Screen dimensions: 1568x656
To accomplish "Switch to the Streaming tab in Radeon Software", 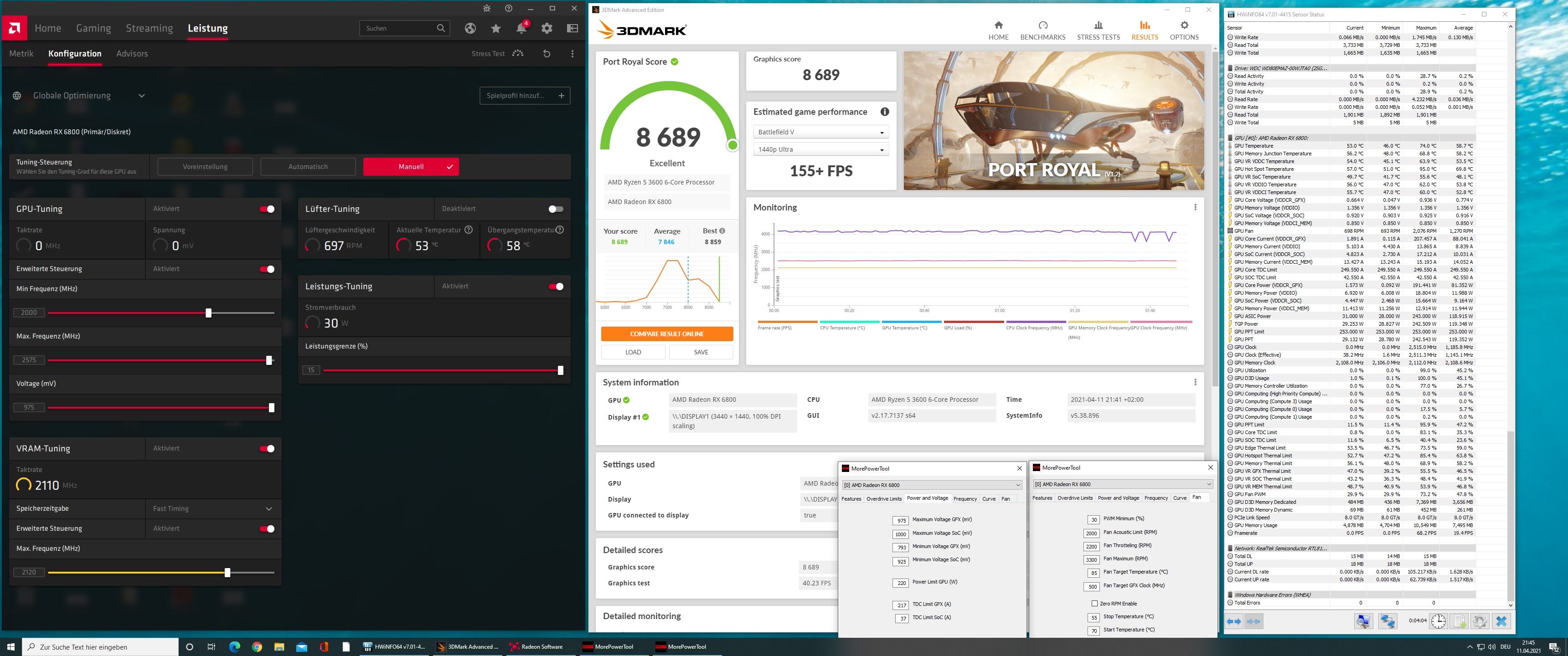I will (x=149, y=28).
